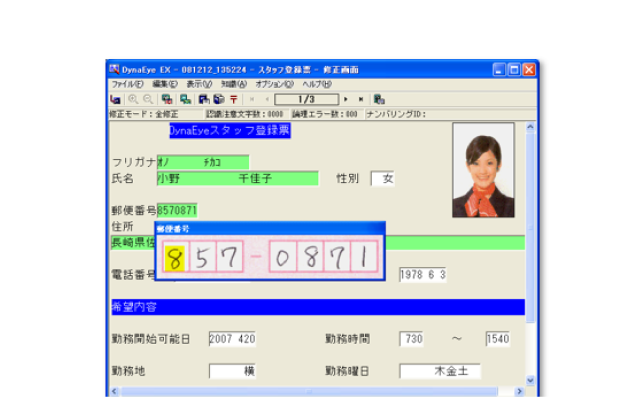Click vertical scrollbar up arrow

pyautogui.click(x=530, y=127)
